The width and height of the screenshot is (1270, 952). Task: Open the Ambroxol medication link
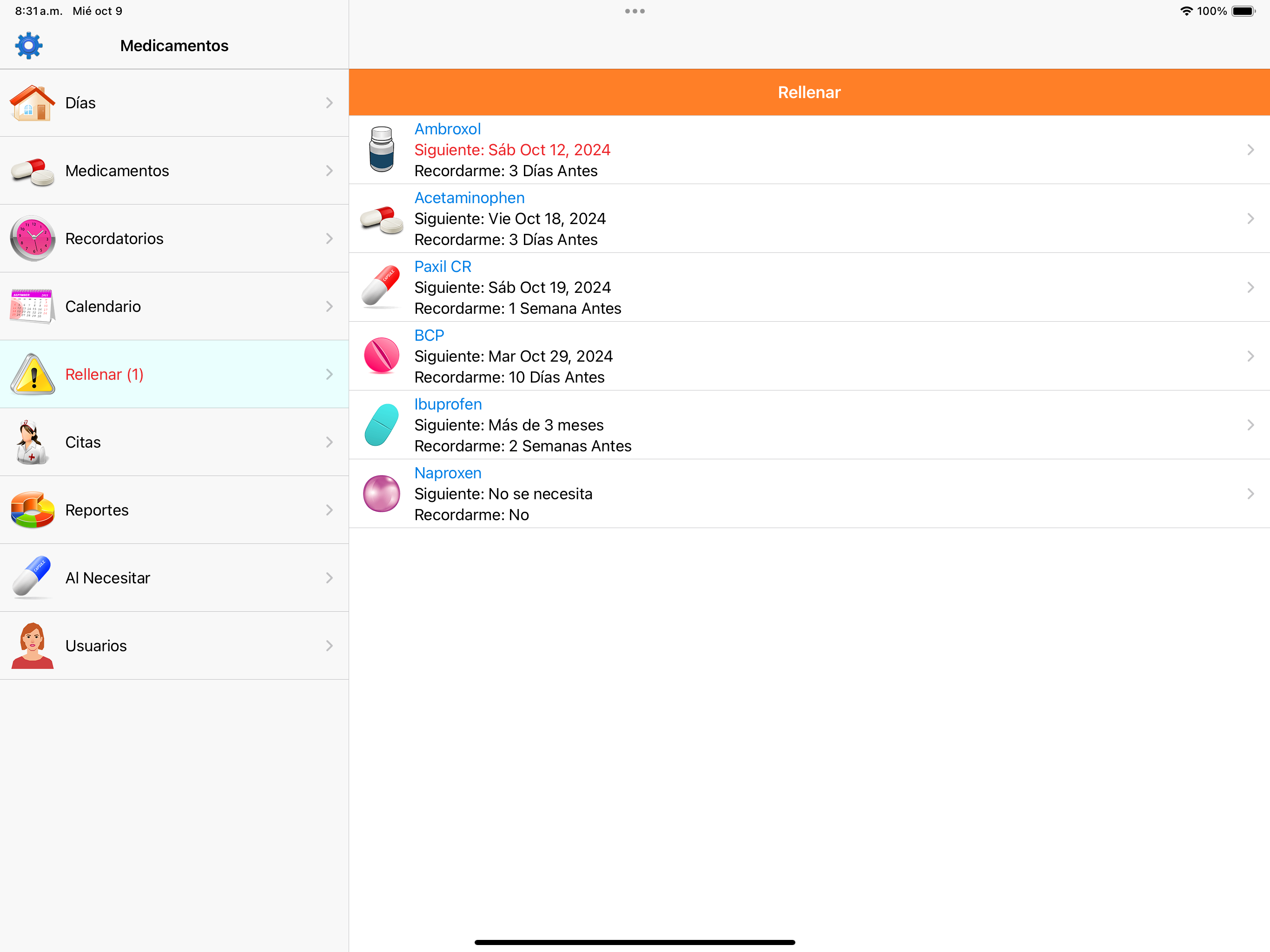point(447,129)
